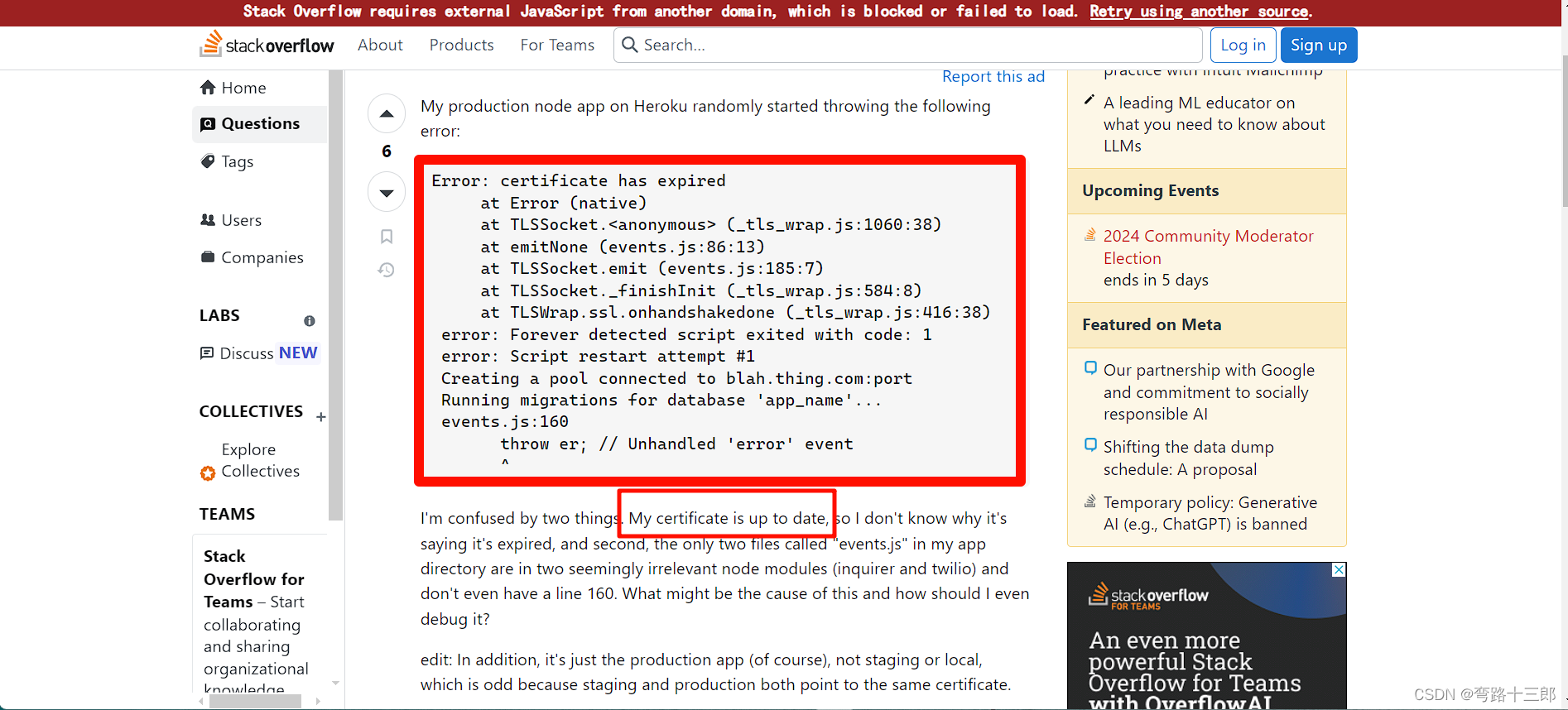Open For Teams page
Viewport: 1568px width, 710px height.
pyautogui.click(x=557, y=45)
